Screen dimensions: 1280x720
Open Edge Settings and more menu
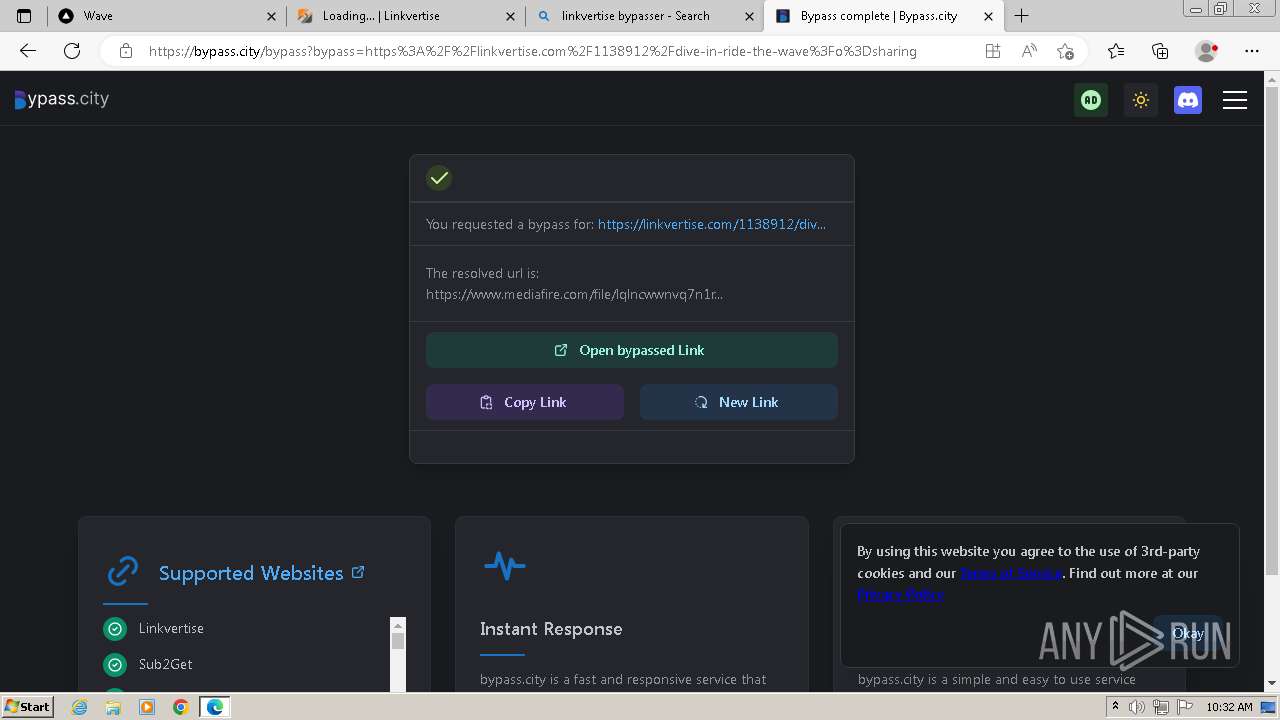[1252, 51]
